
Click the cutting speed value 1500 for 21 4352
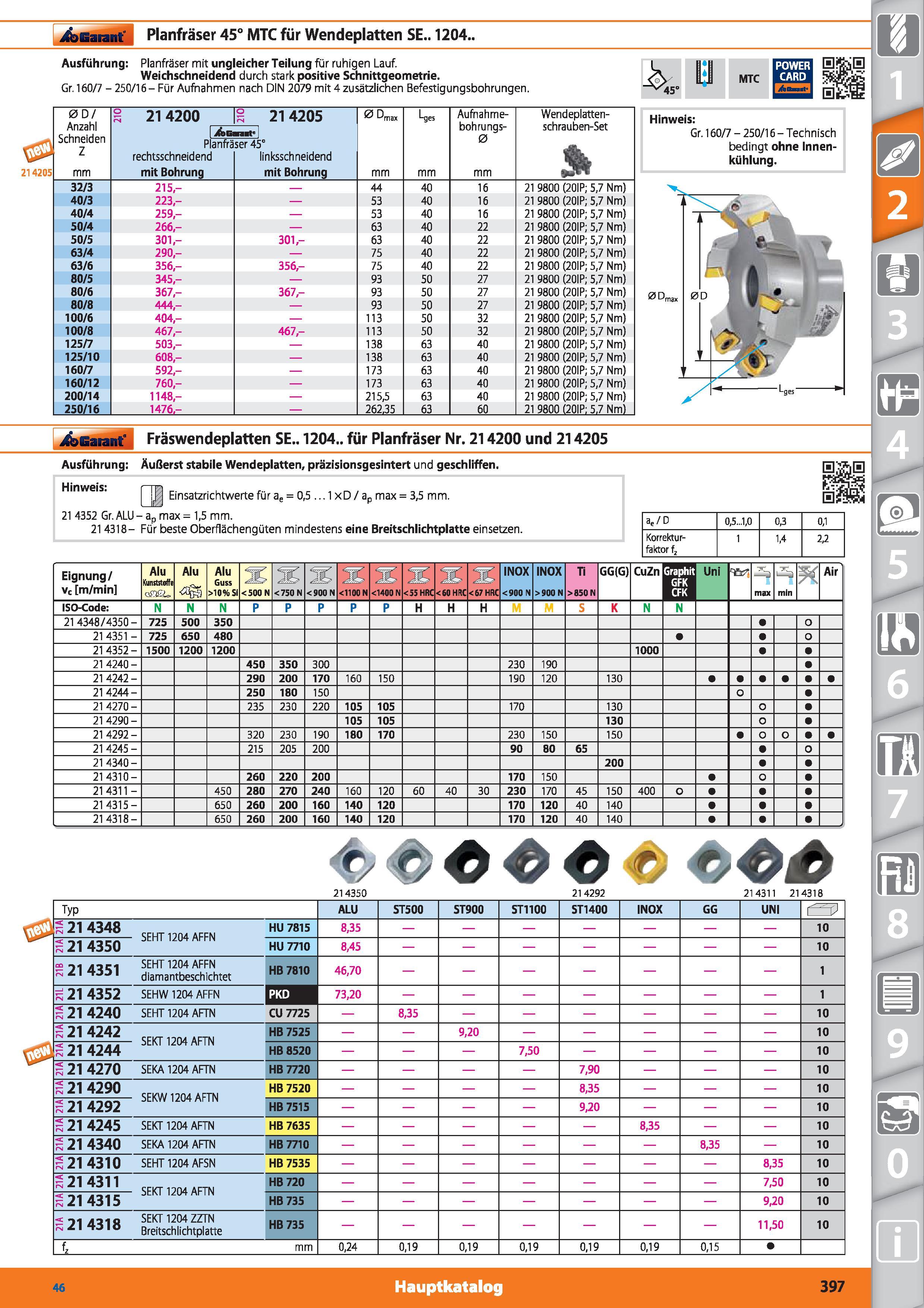pyautogui.click(x=158, y=651)
